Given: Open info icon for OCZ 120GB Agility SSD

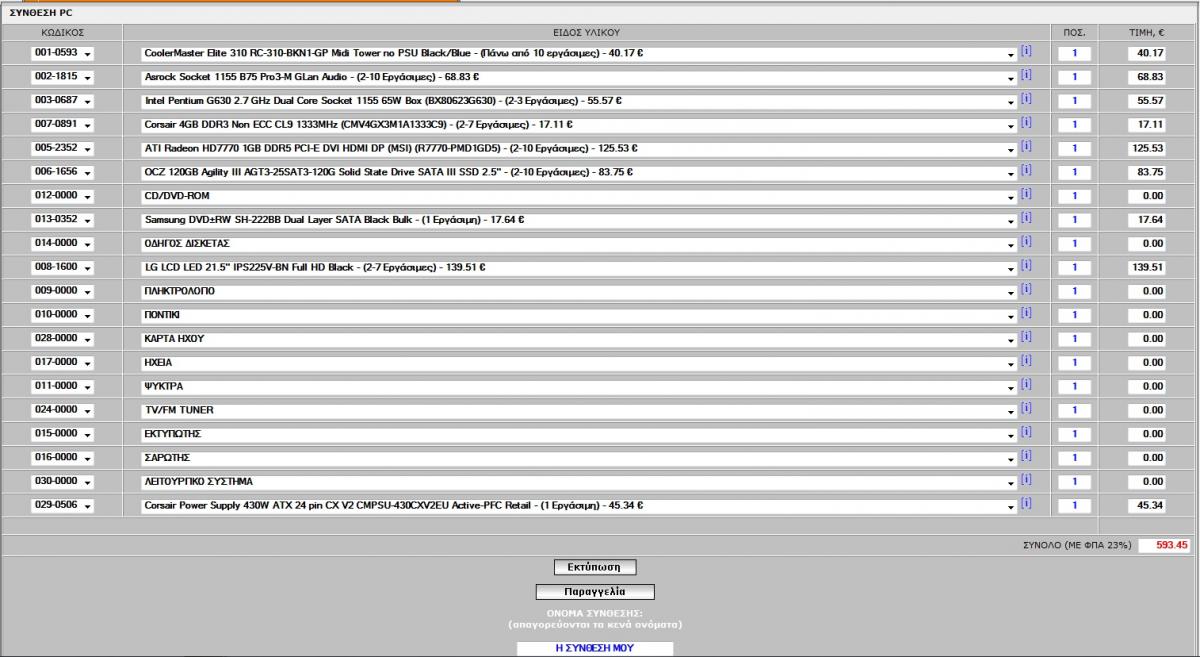Looking at the screenshot, I should coord(1026,171).
